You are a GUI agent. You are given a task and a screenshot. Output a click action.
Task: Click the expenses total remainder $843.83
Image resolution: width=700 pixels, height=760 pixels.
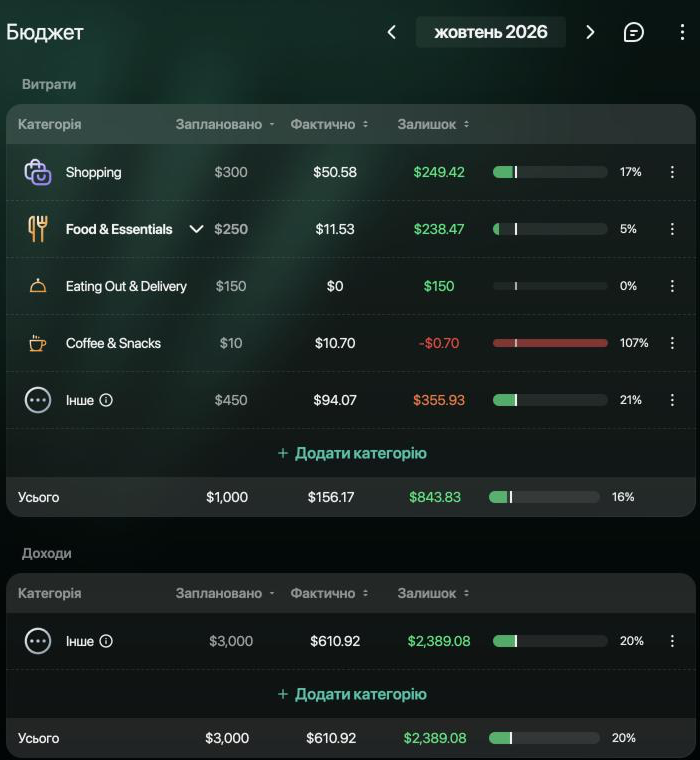[x=435, y=497]
